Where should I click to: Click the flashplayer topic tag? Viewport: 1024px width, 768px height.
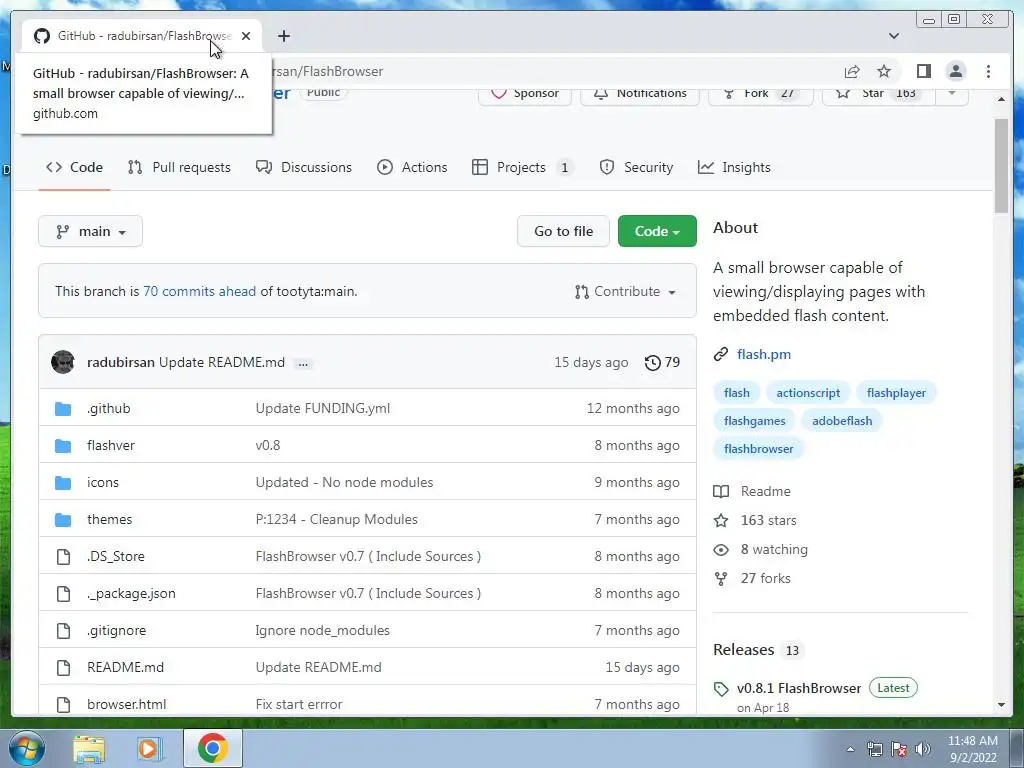click(x=896, y=392)
